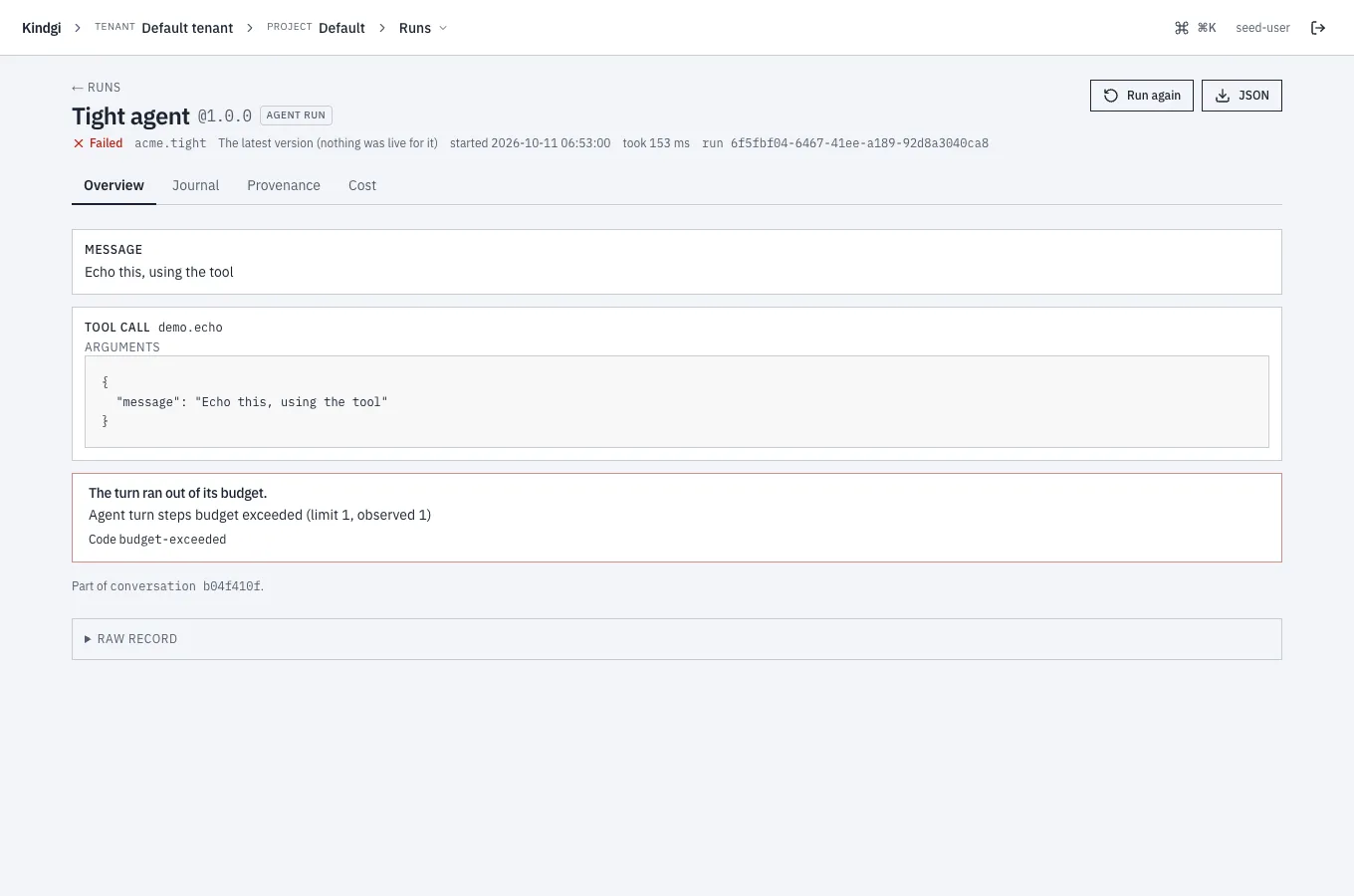Click the steps budget exceeded message
The width and height of the screenshot is (1354, 896).
pos(260,515)
